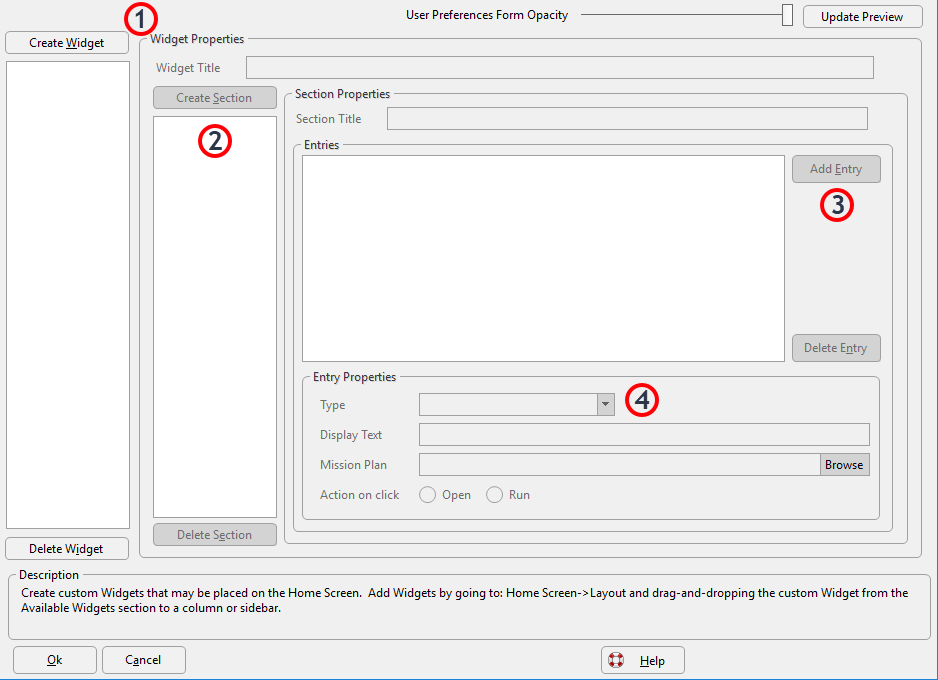Click the Add Entry button
938x680 pixels.
[836, 169]
